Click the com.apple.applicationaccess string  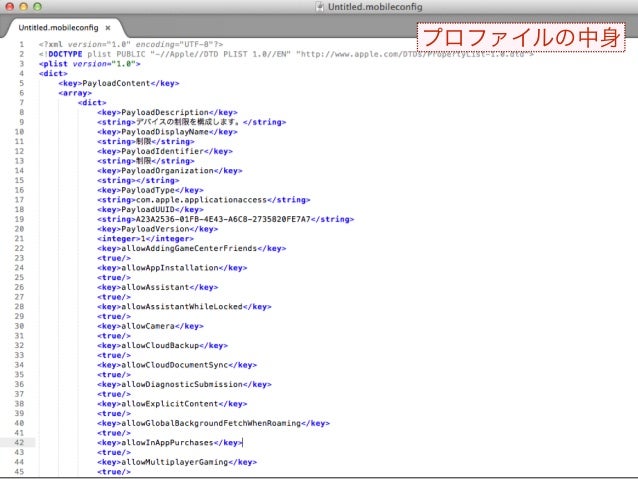pos(201,200)
